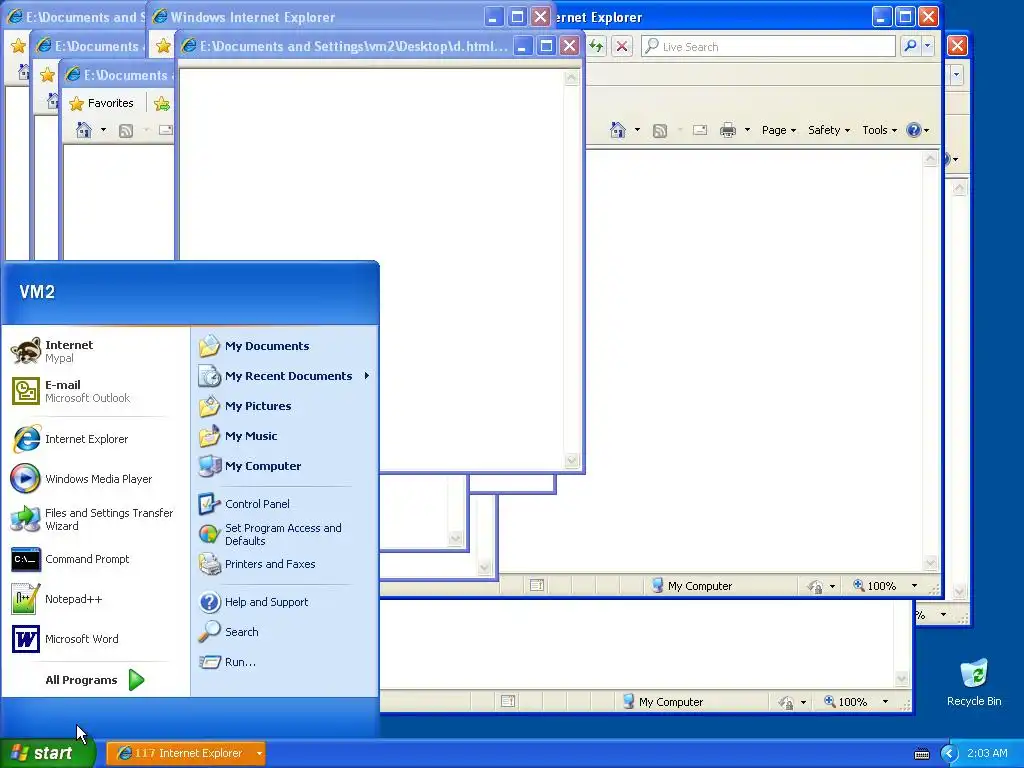This screenshot has width=1024, height=768.
Task: Open Files and Settings Transfer Wizard
Action: pos(95,519)
